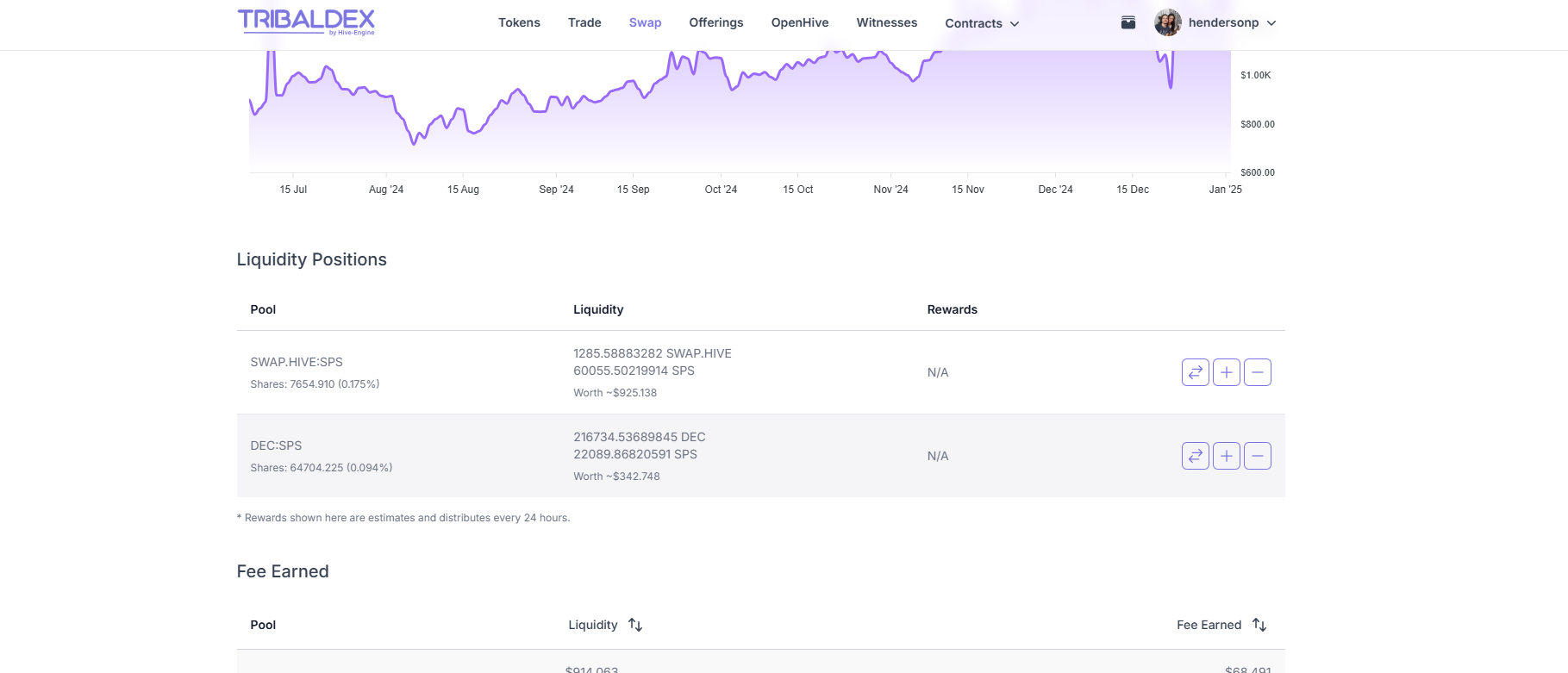Open the Tokens menu item
Viewport: 1568px width, 673px height.
[519, 22]
